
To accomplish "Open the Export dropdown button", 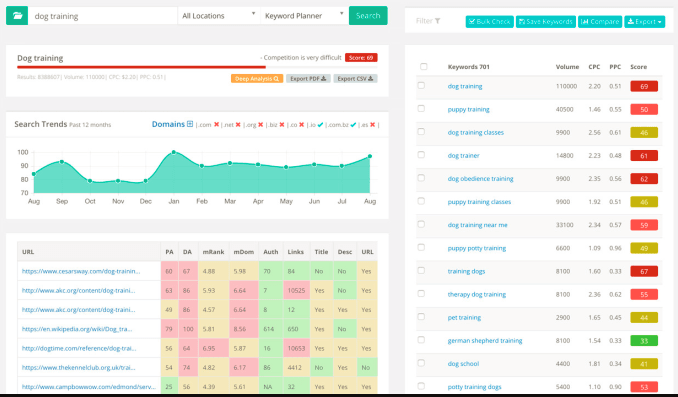I will 644,21.
